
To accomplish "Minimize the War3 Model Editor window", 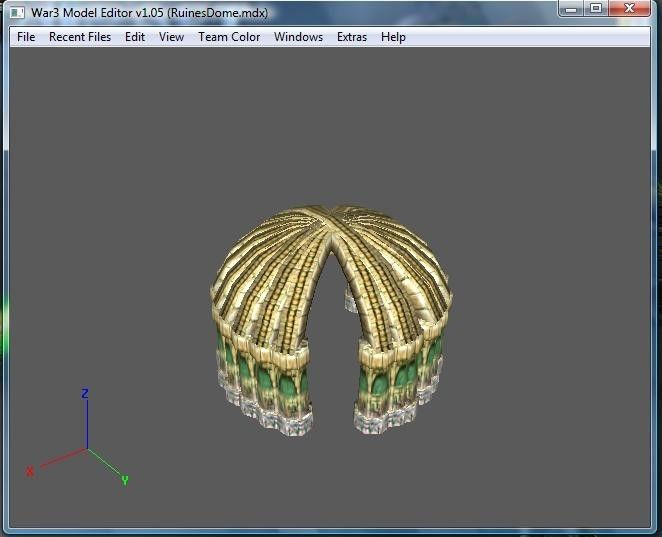I will coord(571,8).
